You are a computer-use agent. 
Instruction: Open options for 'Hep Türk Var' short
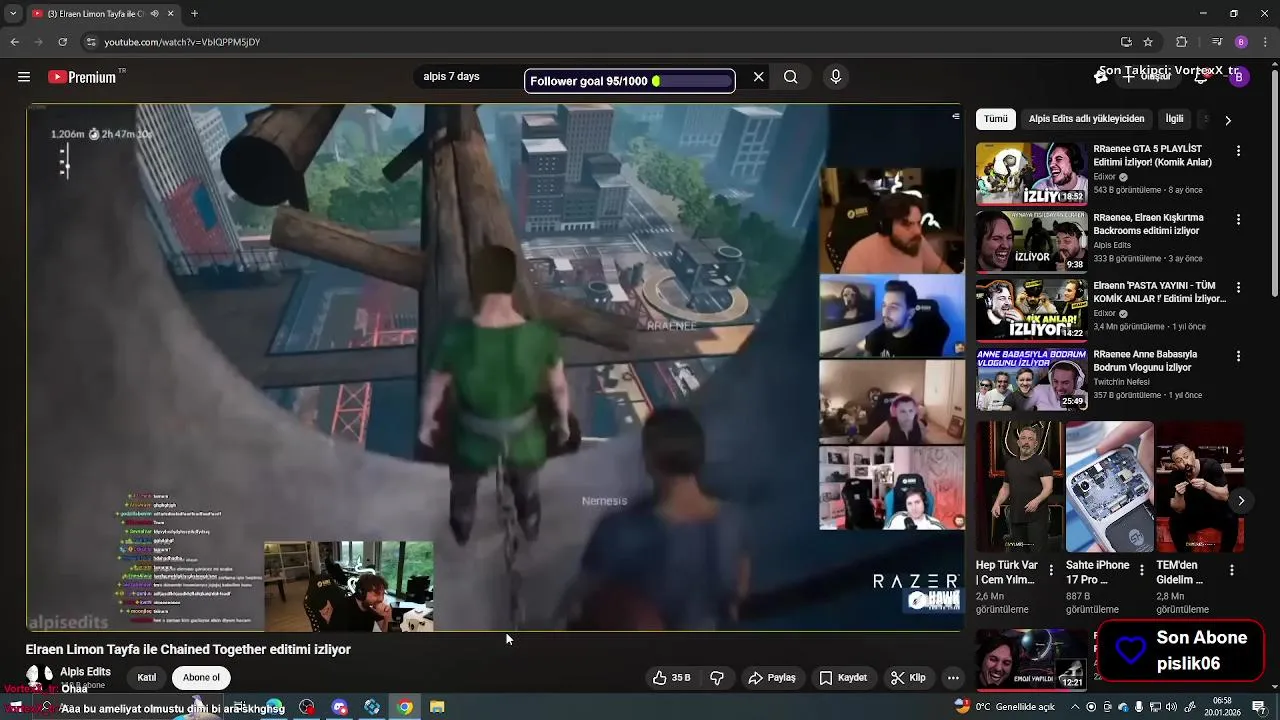coord(1051,570)
